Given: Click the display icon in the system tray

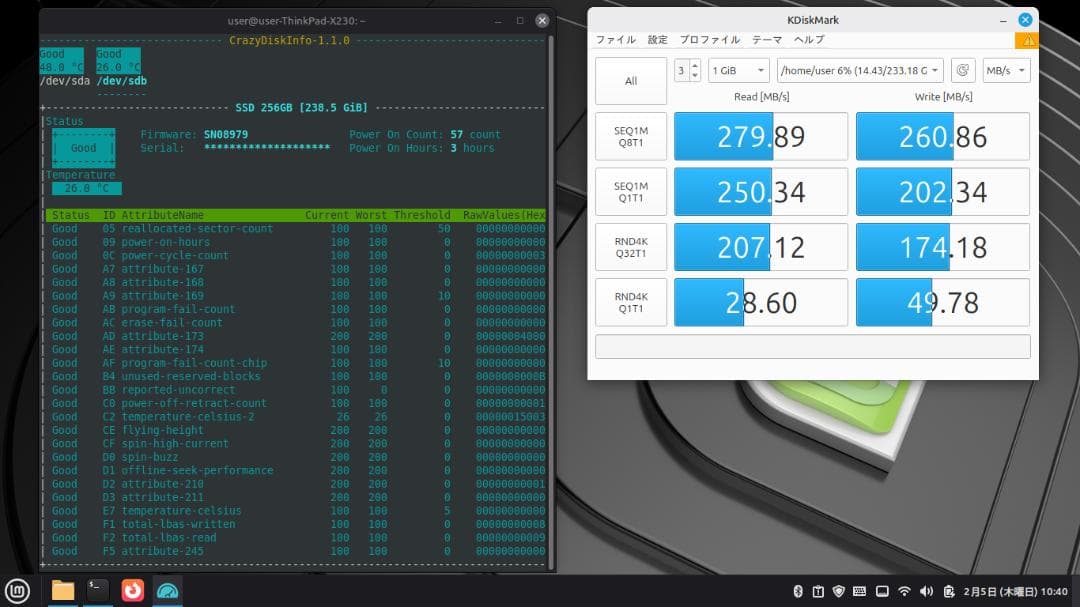Looking at the screenshot, I should [882, 590].
